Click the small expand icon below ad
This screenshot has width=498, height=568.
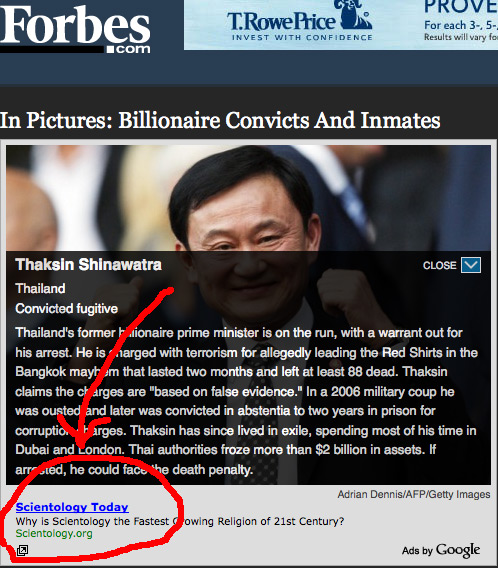click(x=22, y=551)
